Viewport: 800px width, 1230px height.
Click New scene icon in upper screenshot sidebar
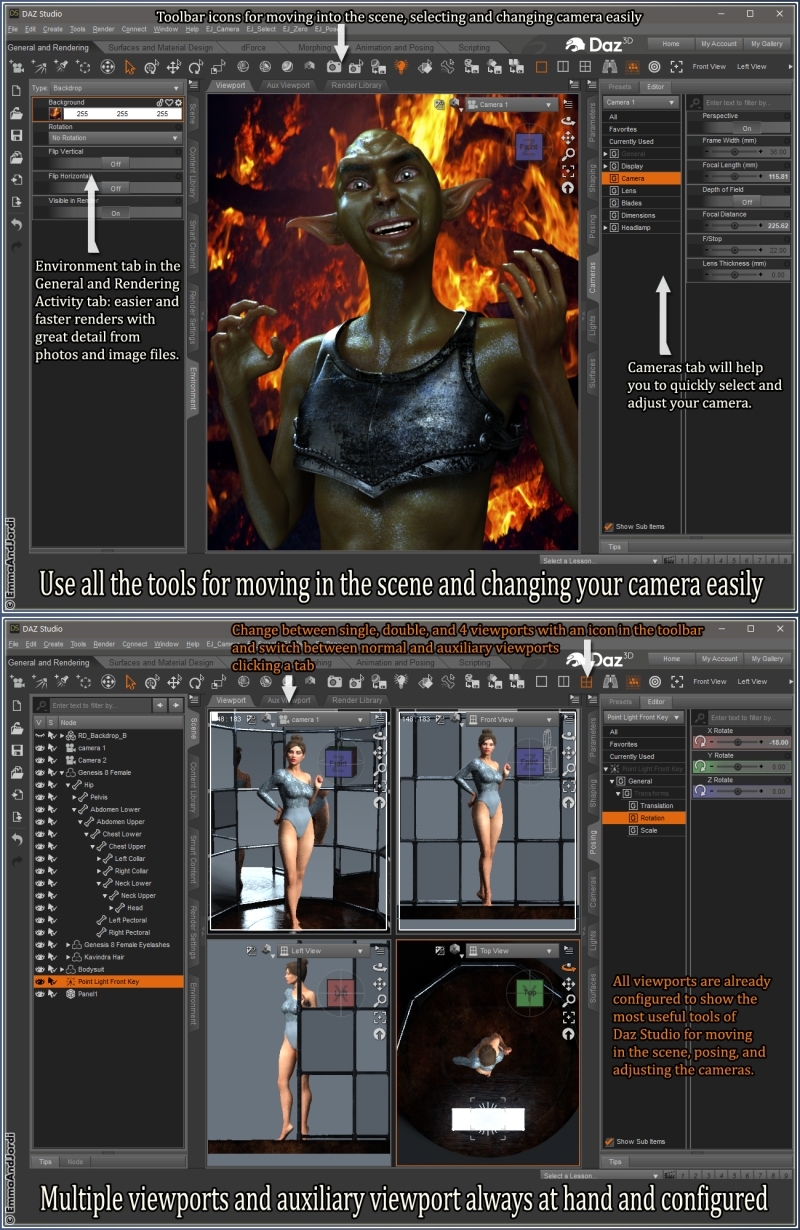(x=16, y=90)
